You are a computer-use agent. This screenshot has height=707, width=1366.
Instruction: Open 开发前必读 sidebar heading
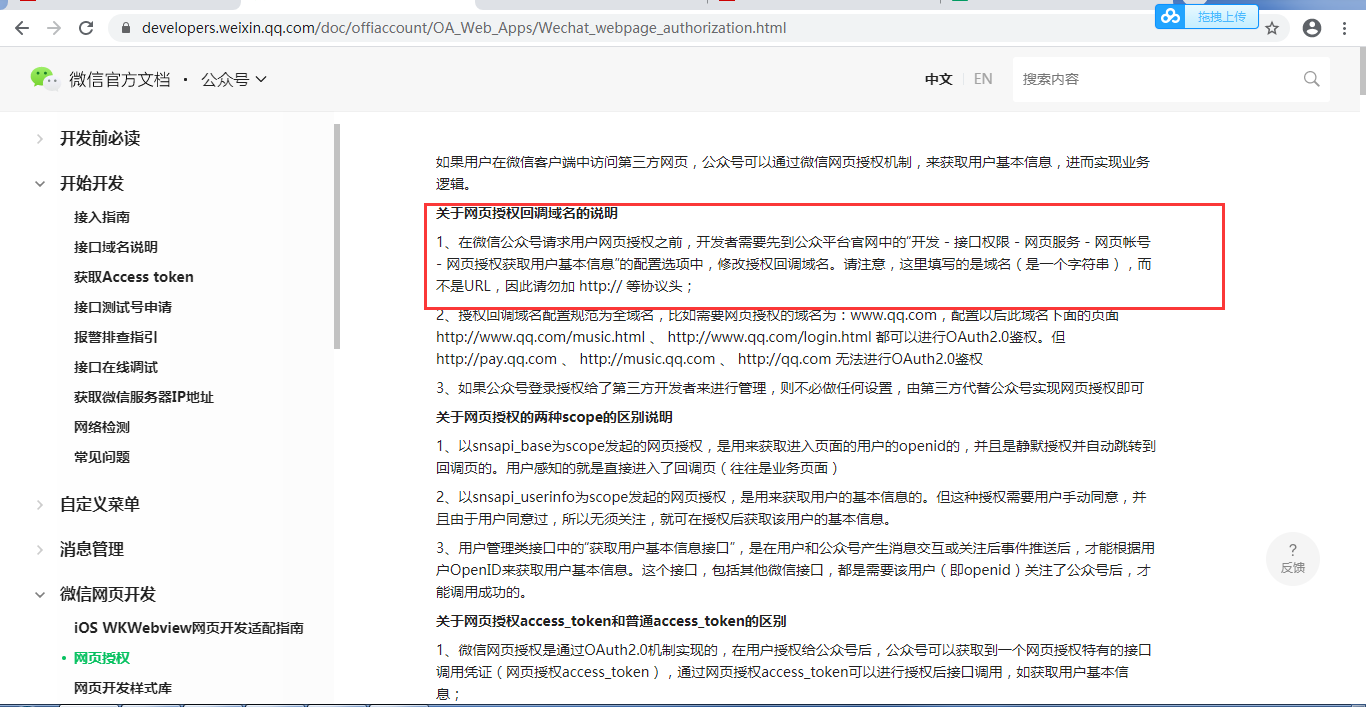click(100, 139)
